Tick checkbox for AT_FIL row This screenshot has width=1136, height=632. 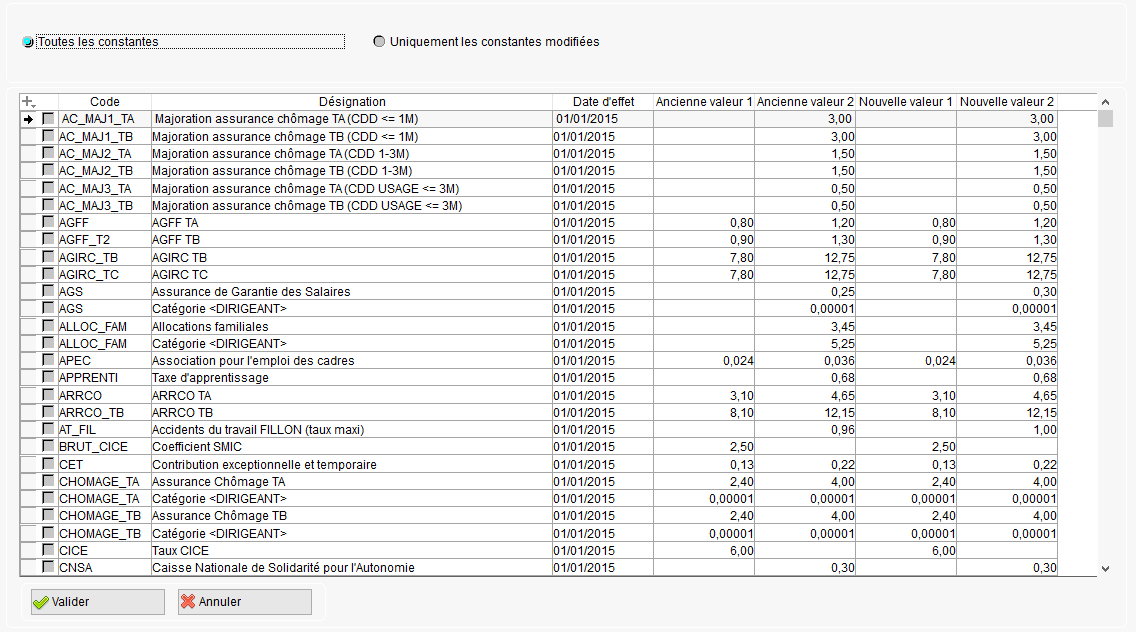[48, 428]
